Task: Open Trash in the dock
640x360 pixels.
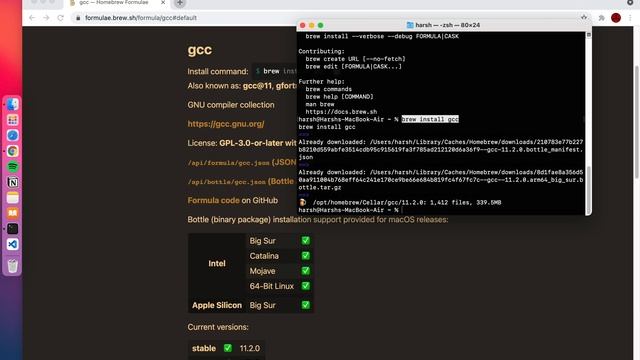Action: 12,266
